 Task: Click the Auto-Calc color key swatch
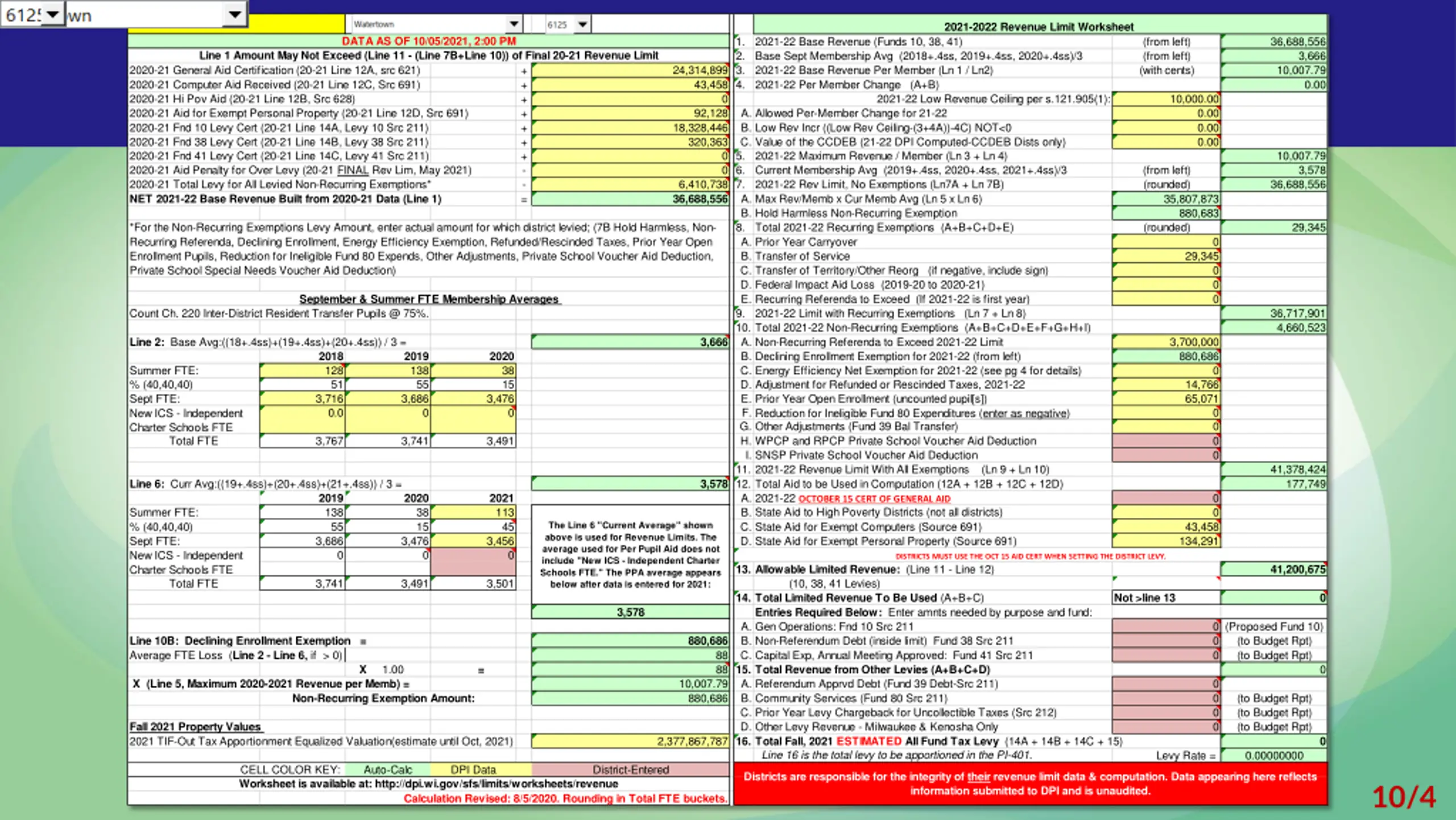tap(388, 769)
